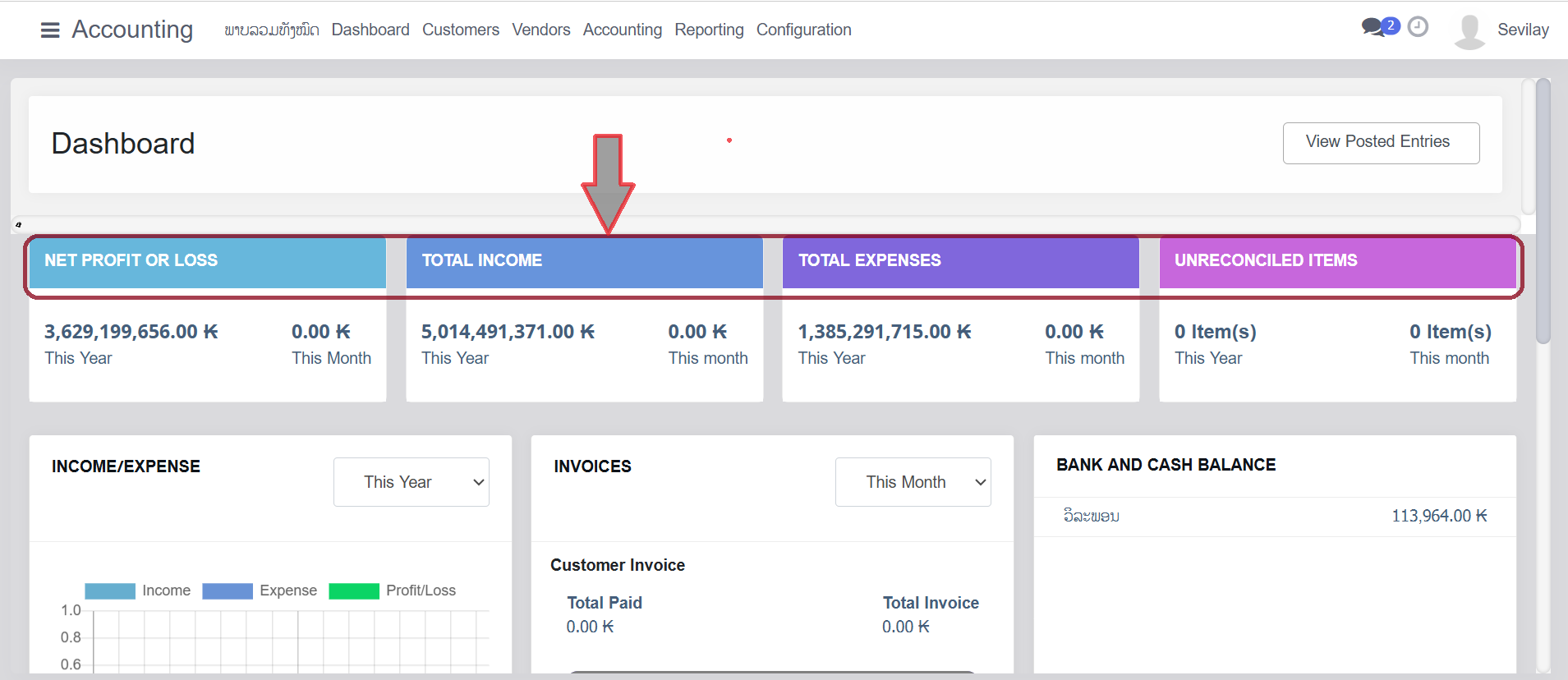Click the Total Income card header
The width and height of the screenshot is (1568, 680).
point(584,261)
